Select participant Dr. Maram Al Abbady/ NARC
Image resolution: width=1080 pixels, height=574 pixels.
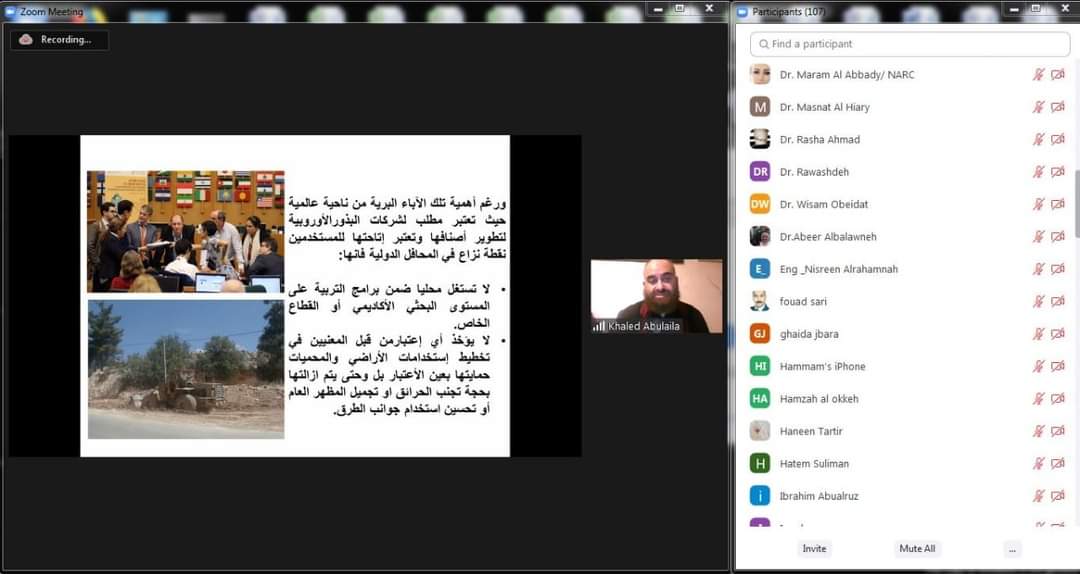tap(846, 75)
